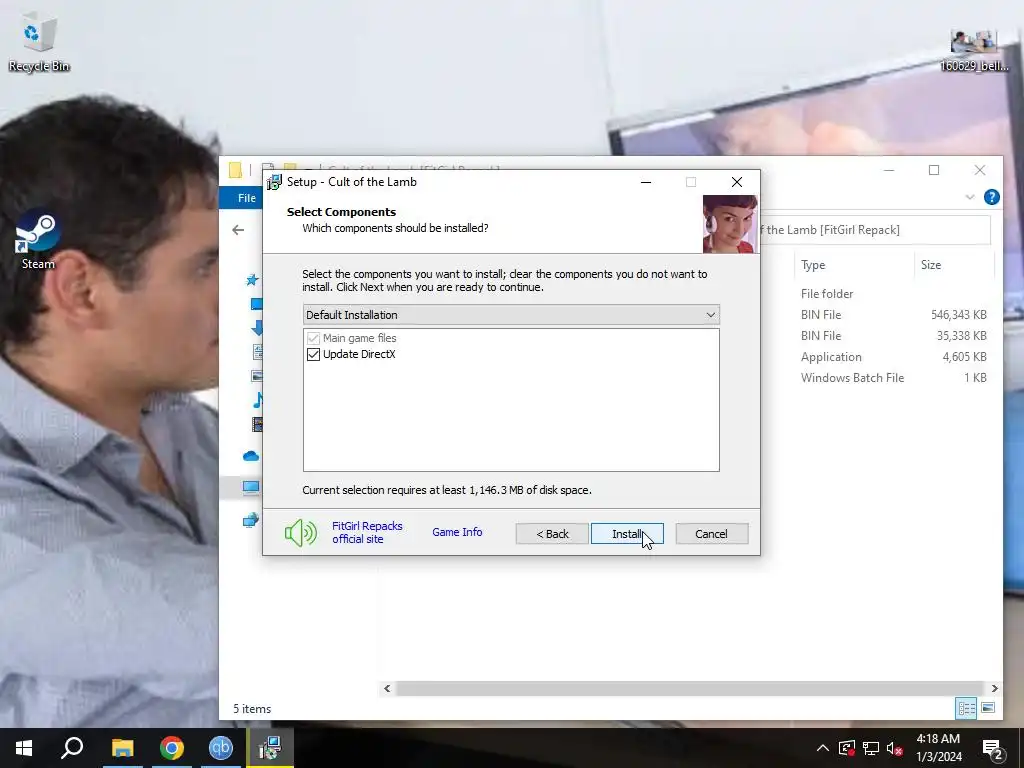
Task: Cancel the Cult of the Lamb setup
Action: point(711,534)
